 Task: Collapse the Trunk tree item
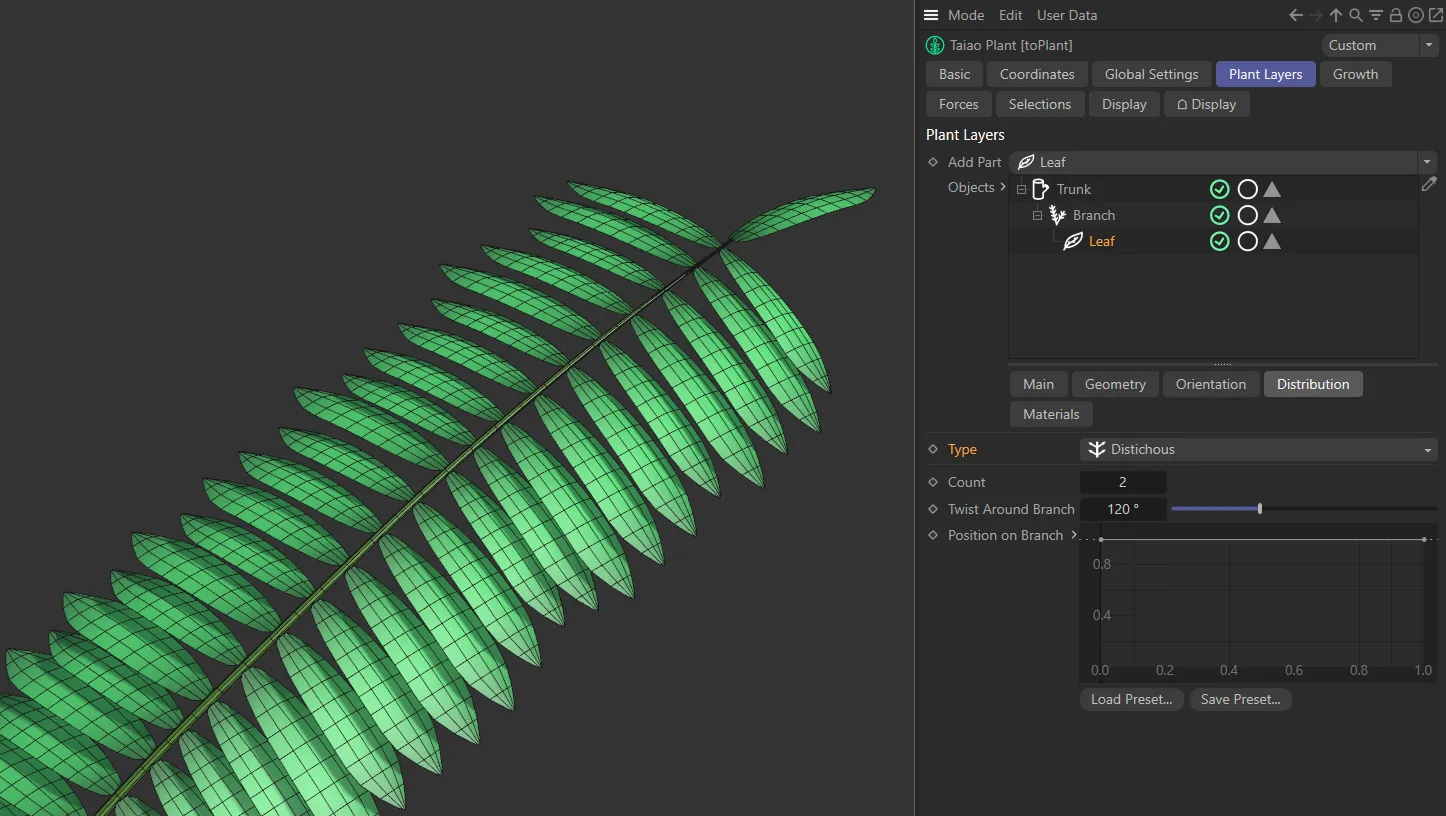point(1021,189)
